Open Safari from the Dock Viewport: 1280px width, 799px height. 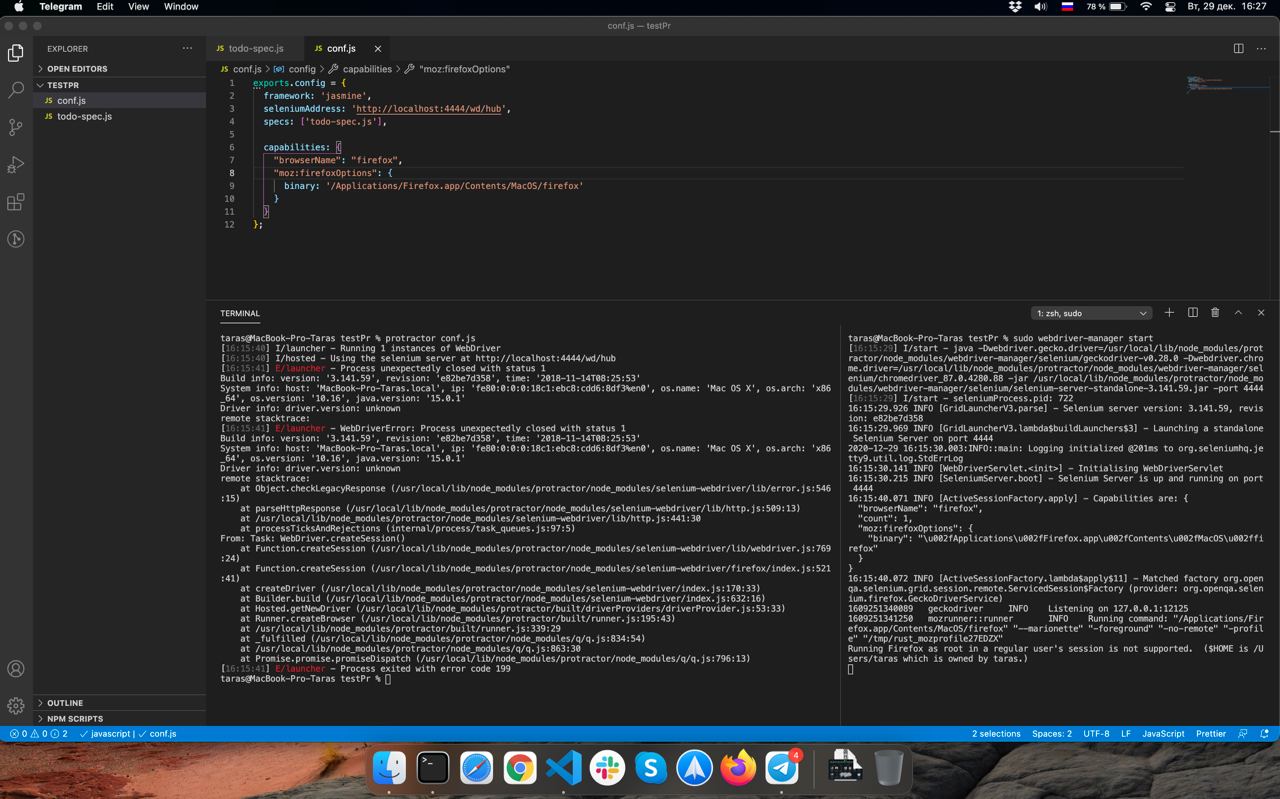[x=476, y=768]
